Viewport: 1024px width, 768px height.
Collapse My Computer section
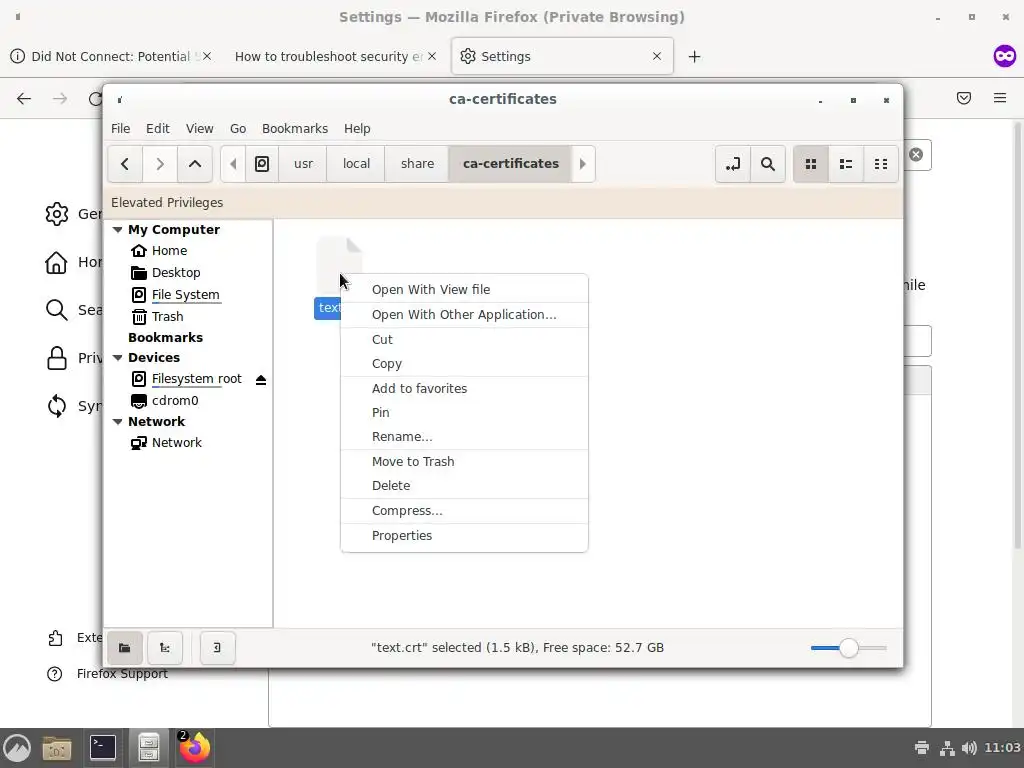(x=118, y=230)
